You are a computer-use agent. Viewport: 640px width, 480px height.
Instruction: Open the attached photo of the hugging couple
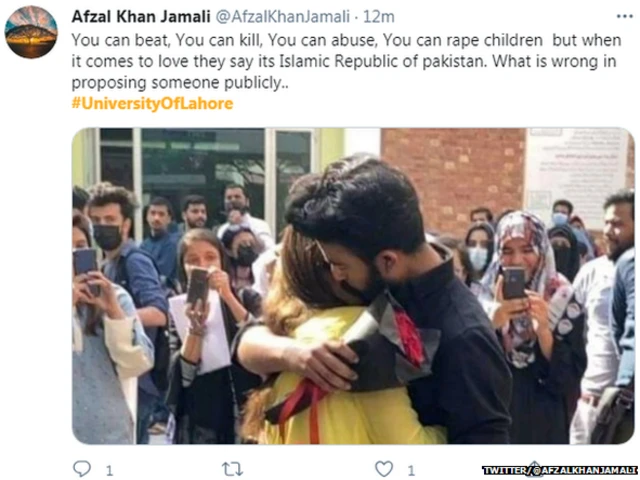click(x=353, y=286)
